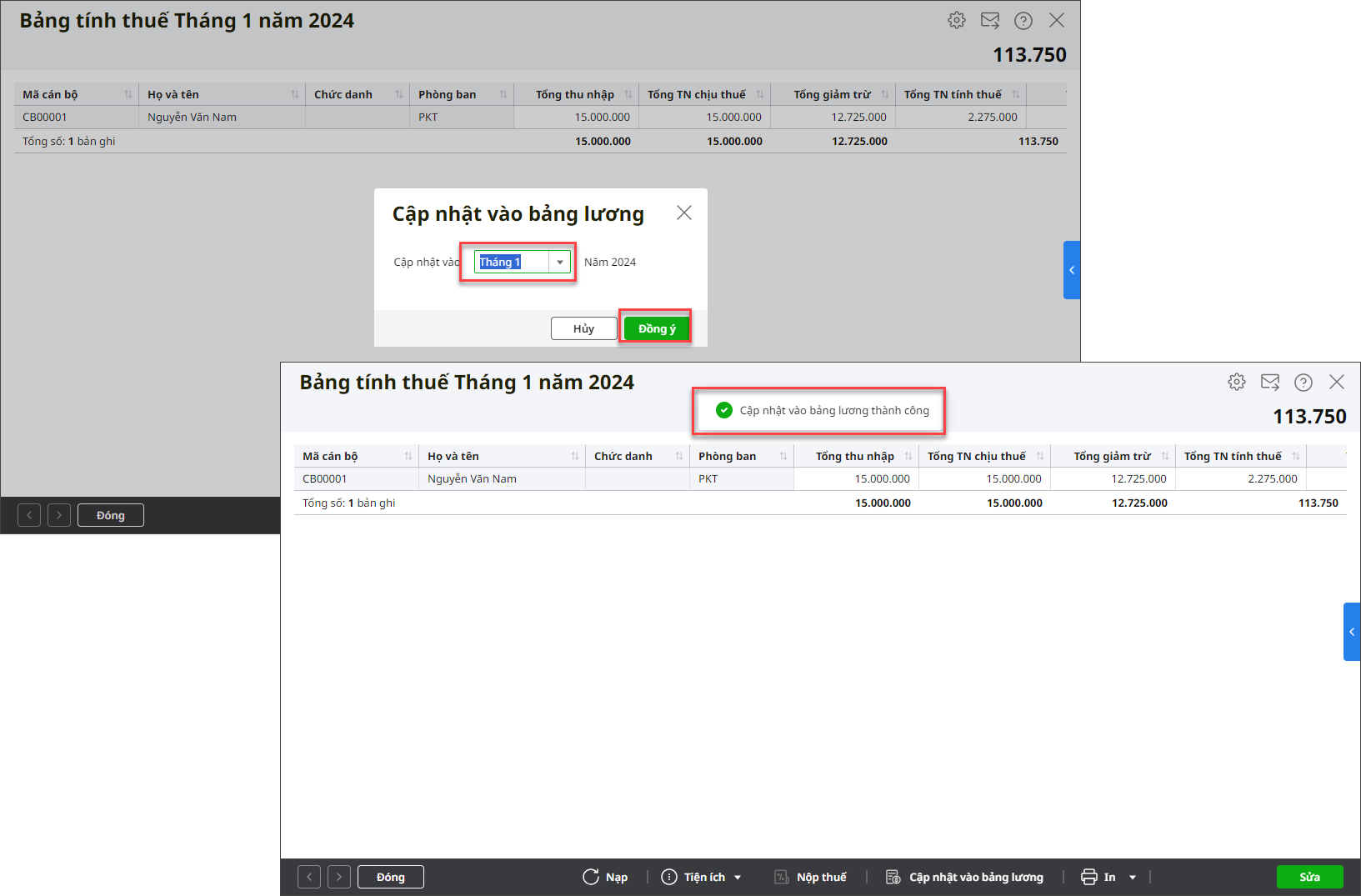Open settings gear in lower tax table window

[1236, 382]
